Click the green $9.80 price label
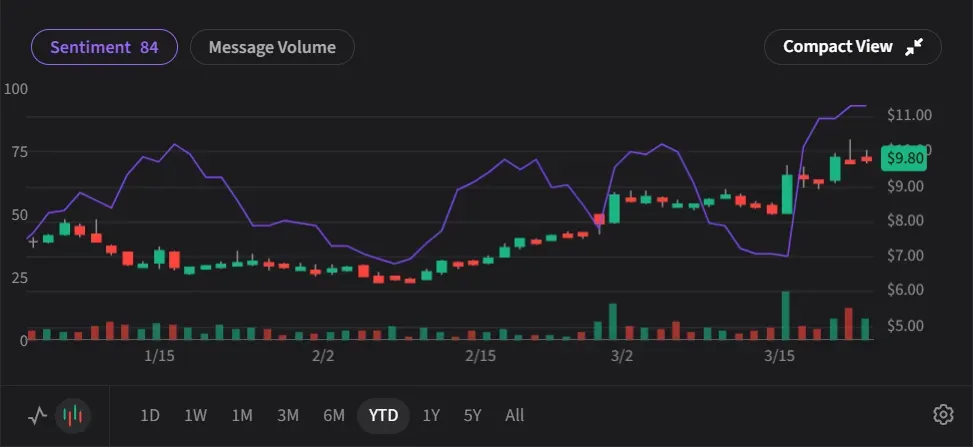The height and width of the screenshot is (447, 973). coord(905,158)
